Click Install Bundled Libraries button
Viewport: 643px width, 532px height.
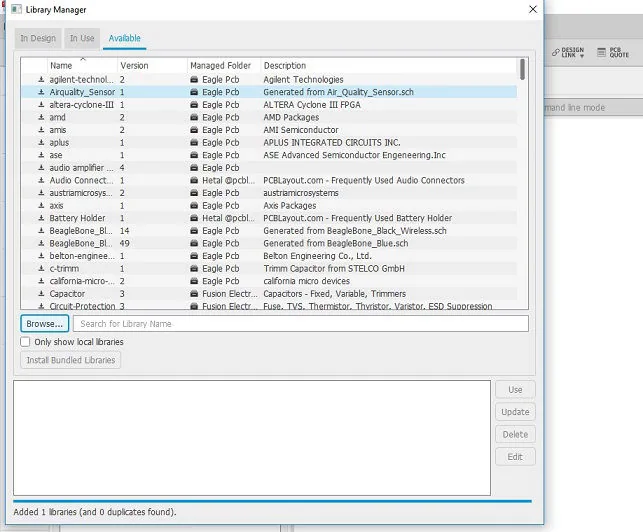[71, 360]
